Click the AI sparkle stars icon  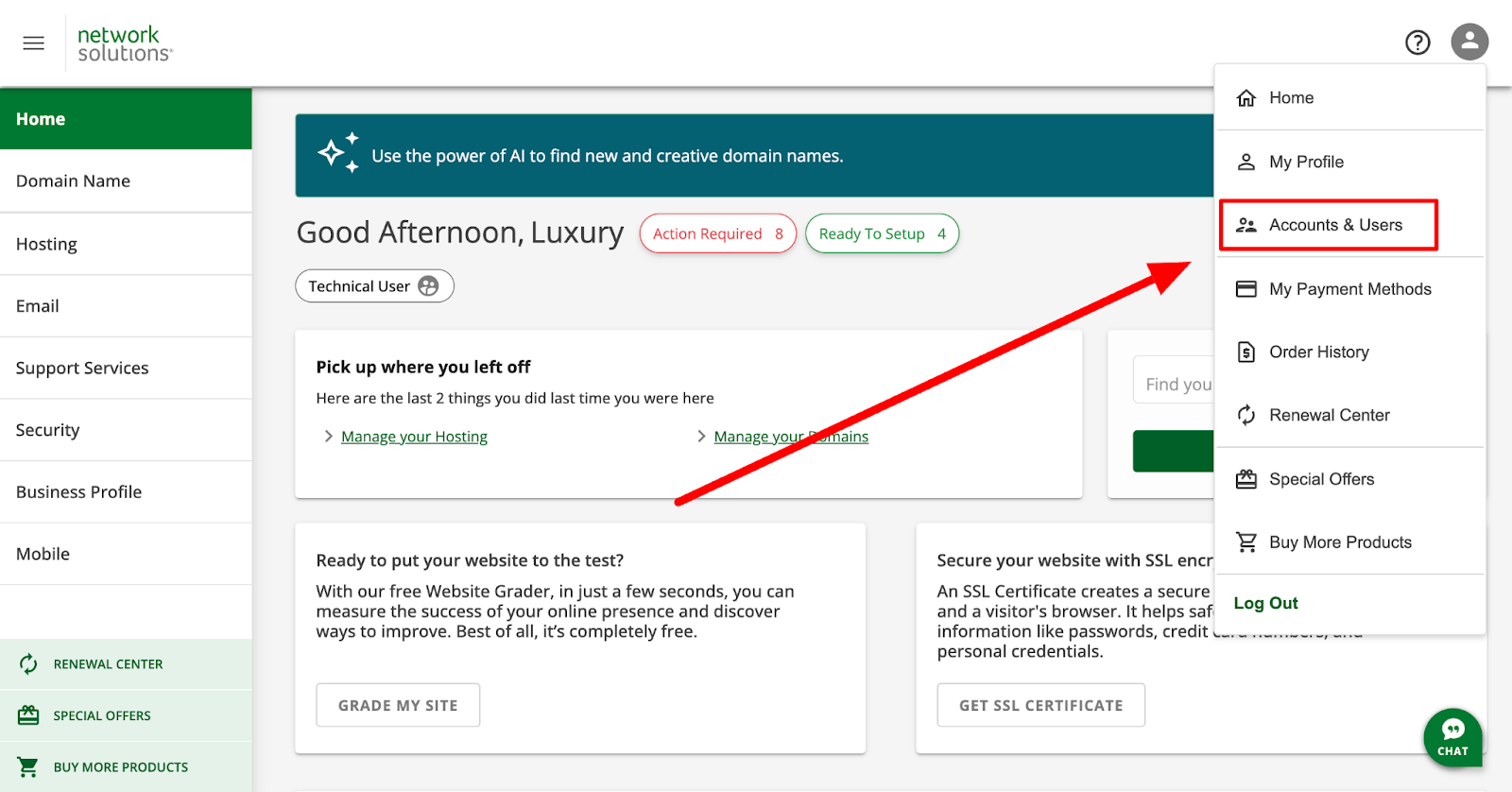click(x=338, y=153)
